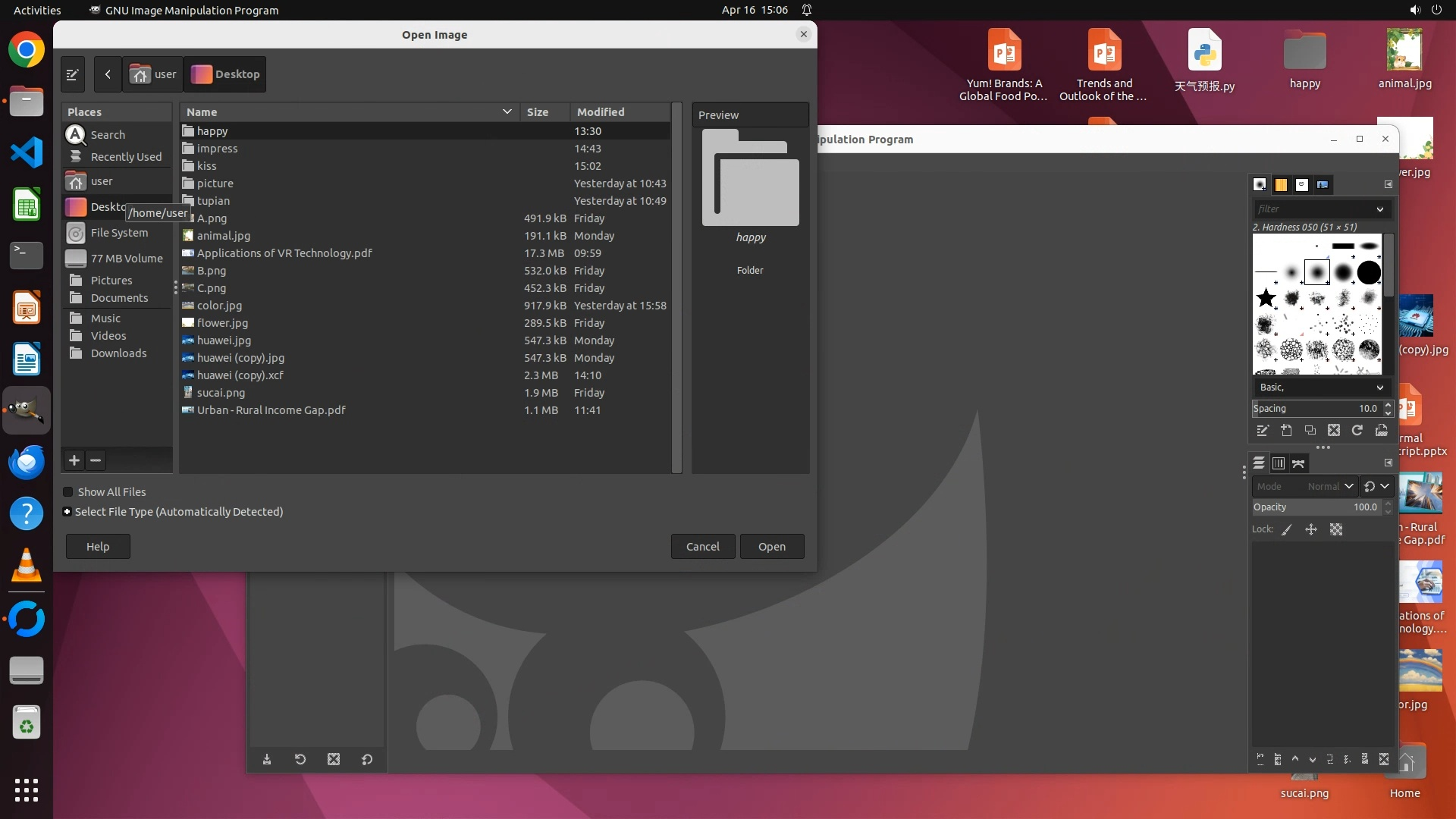Click the duplicate brush icon
1456x819 pixels.
pos(1310,431)
